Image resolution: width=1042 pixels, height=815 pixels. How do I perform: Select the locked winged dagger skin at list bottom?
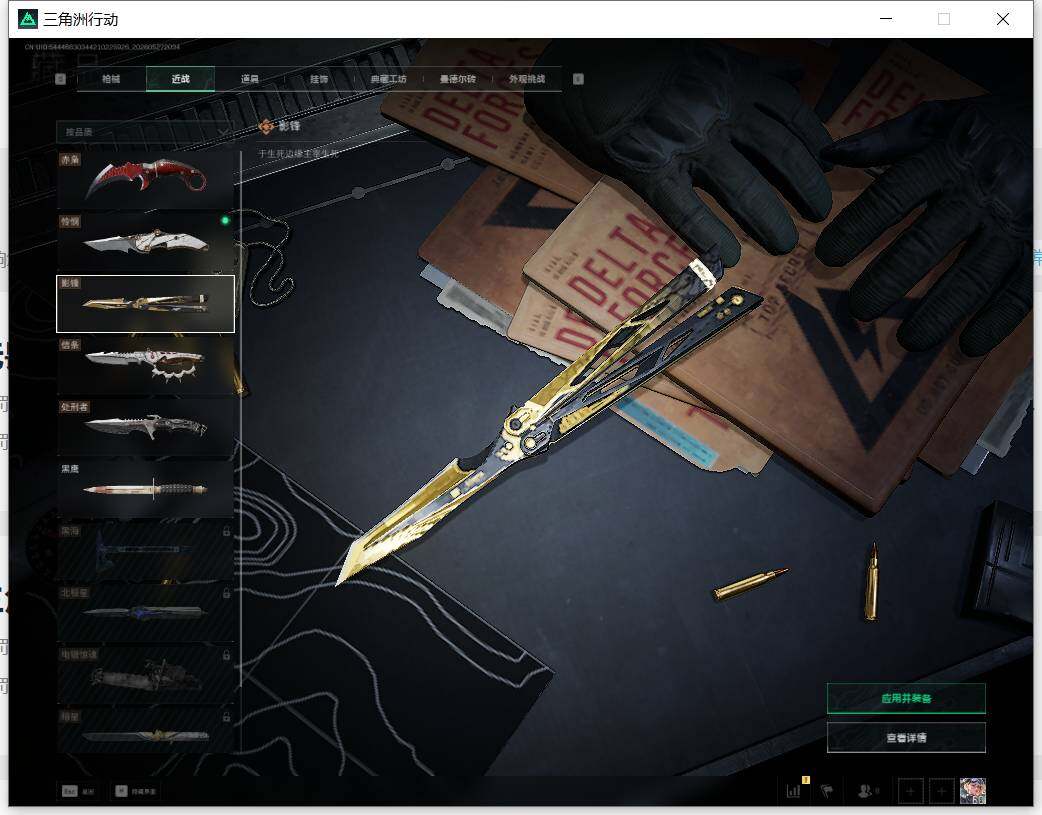(146, 730)
